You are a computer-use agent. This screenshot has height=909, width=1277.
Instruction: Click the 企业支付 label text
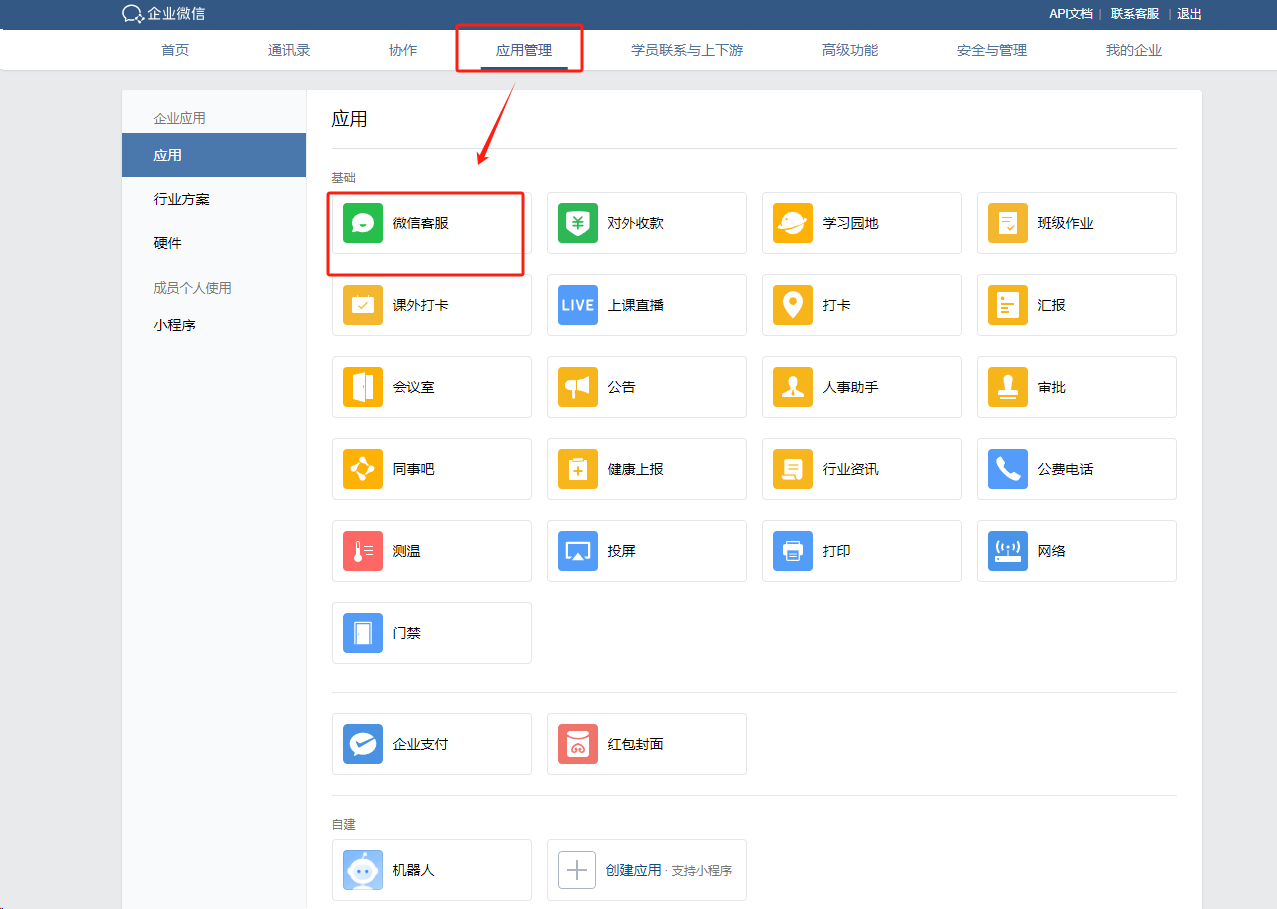tap(421, 744)
